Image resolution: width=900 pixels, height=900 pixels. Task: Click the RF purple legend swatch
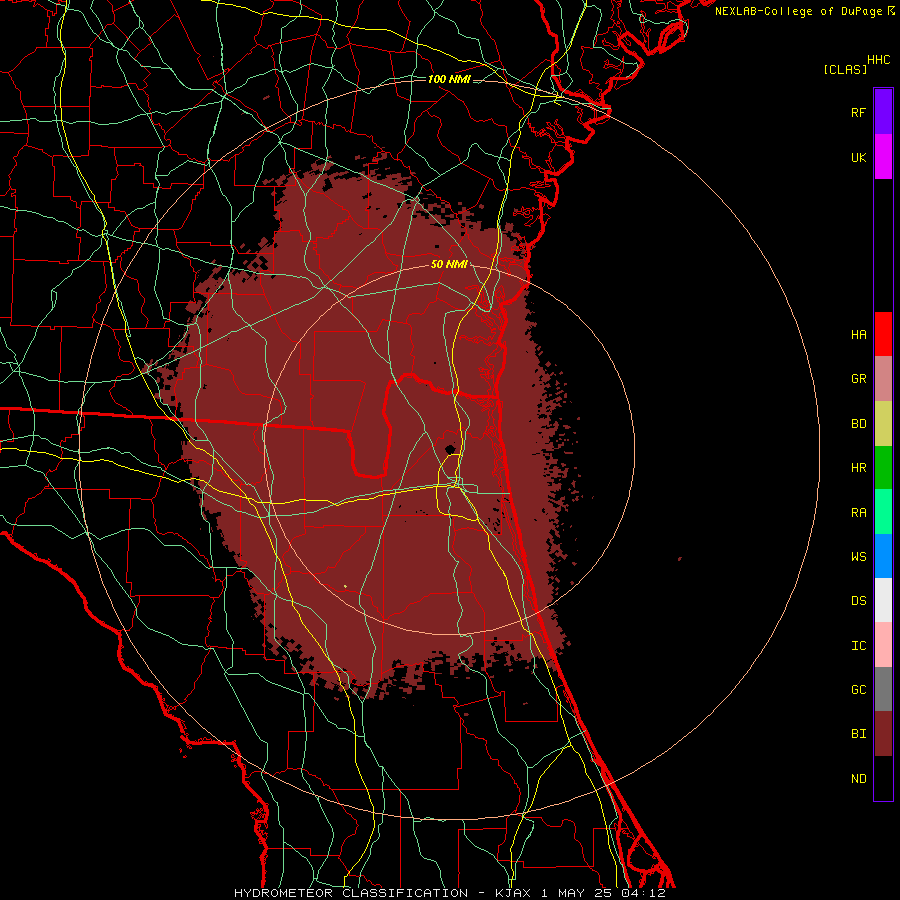[883, 111]
